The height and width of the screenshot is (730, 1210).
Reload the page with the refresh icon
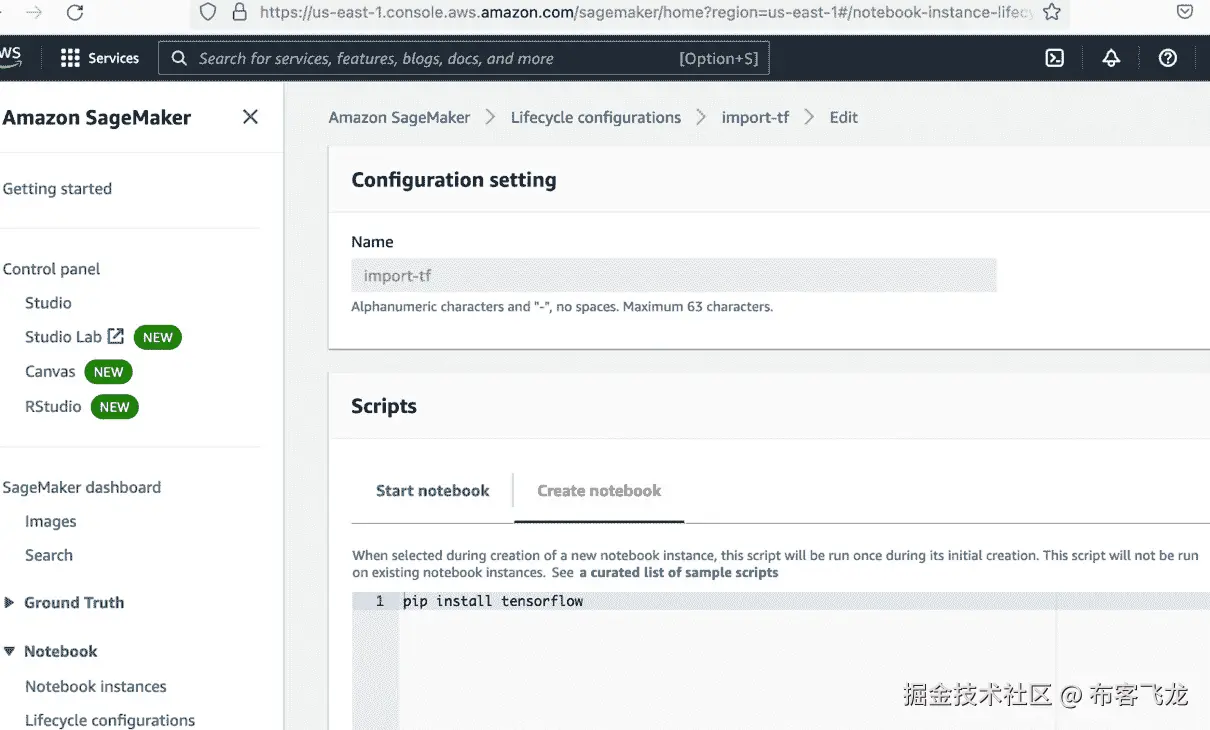pyautogui.click(x=75, y=12)
